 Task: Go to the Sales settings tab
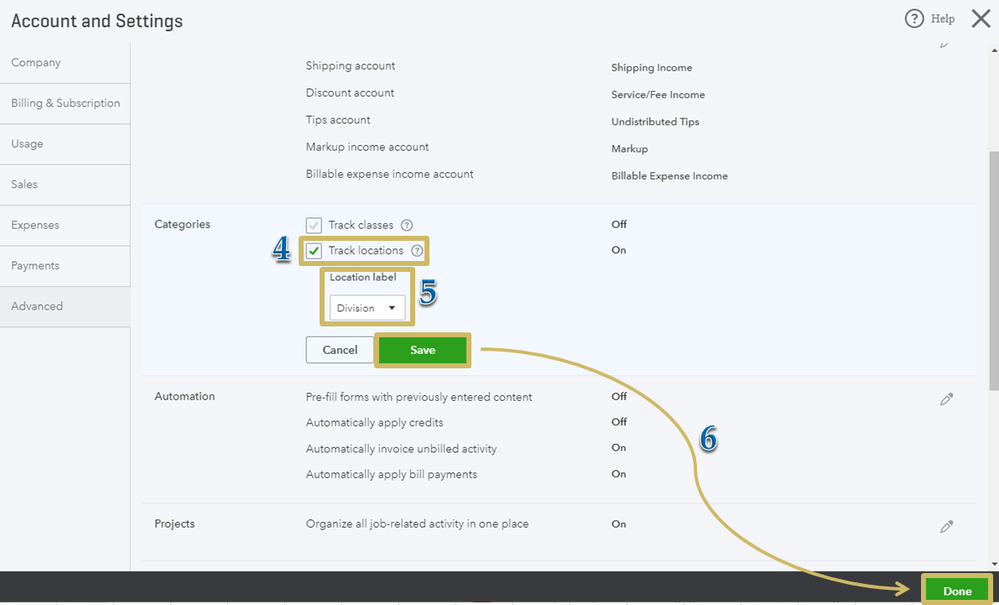[24, 185]
